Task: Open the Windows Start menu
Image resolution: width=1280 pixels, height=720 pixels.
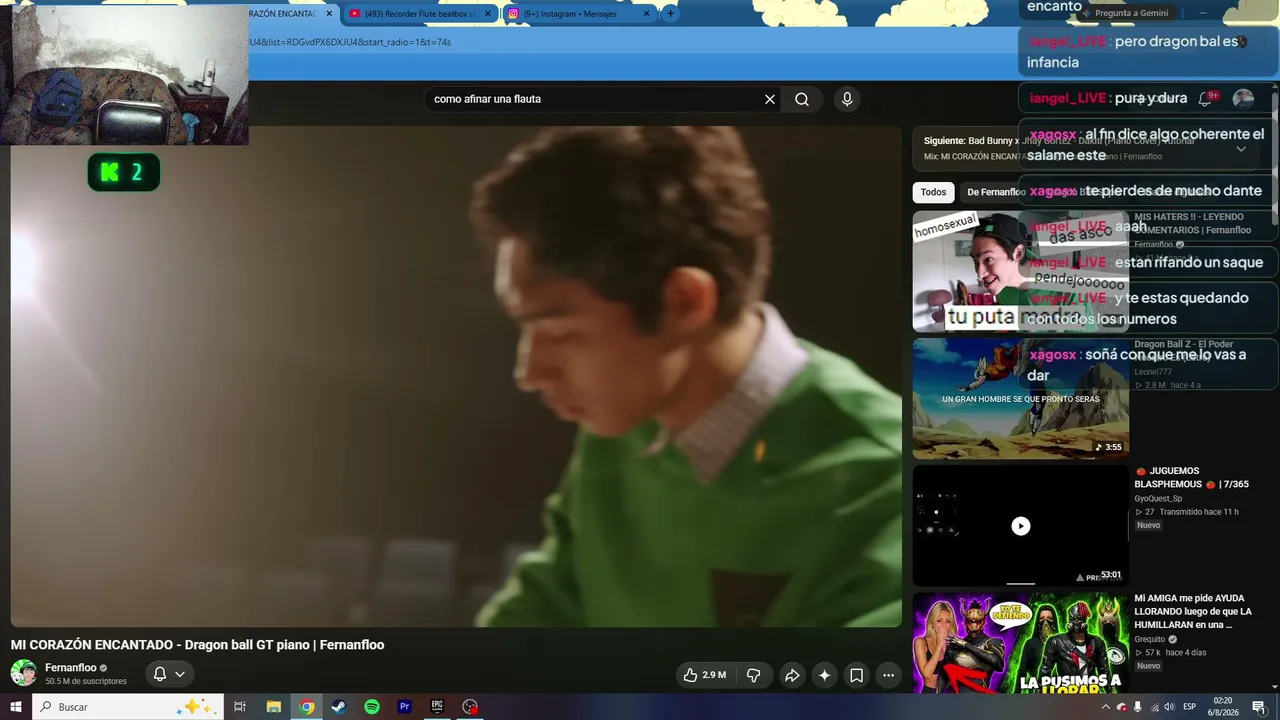Action: click(x=16, y=707)
